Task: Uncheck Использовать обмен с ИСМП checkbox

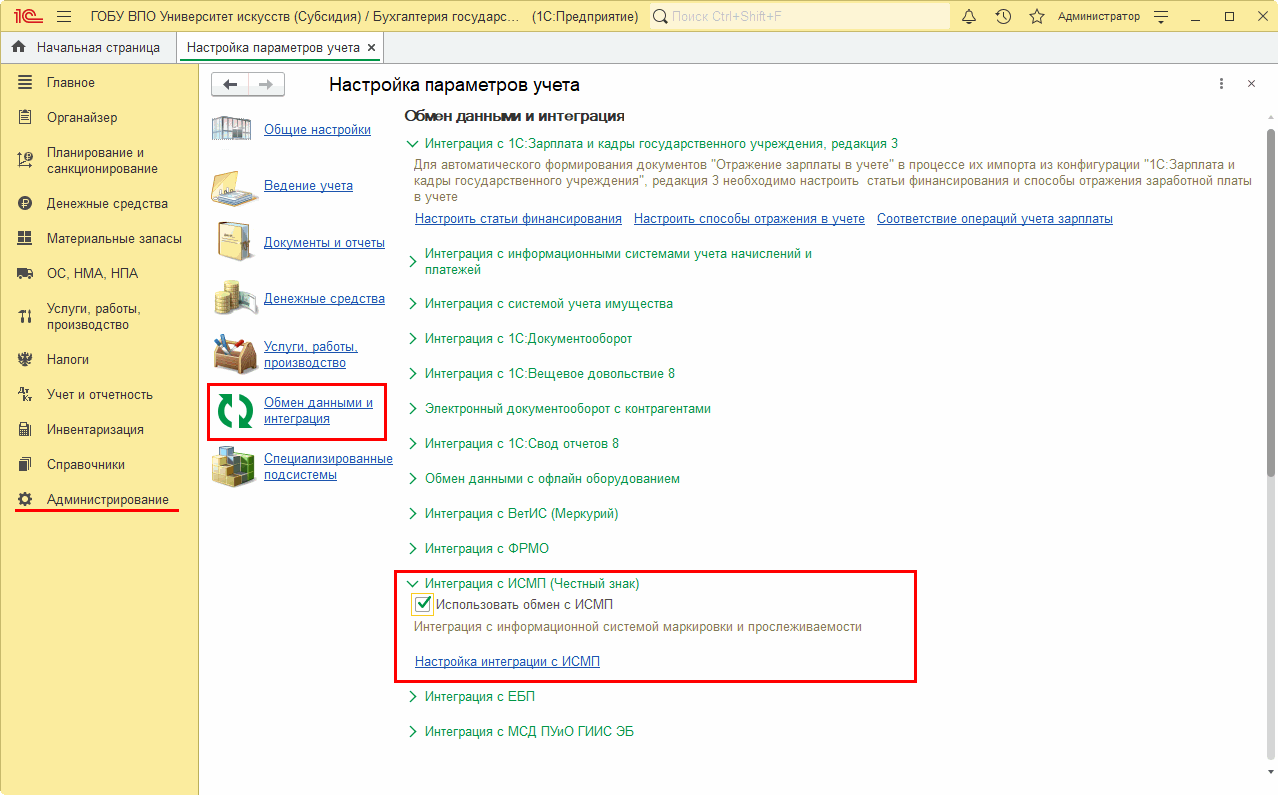Action: coord(423,604)
